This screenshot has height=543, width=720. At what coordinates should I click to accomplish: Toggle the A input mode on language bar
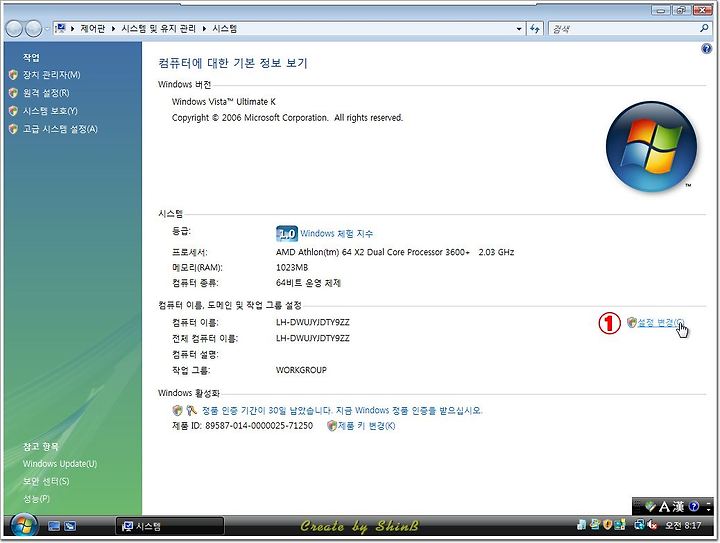click(664, 507)
